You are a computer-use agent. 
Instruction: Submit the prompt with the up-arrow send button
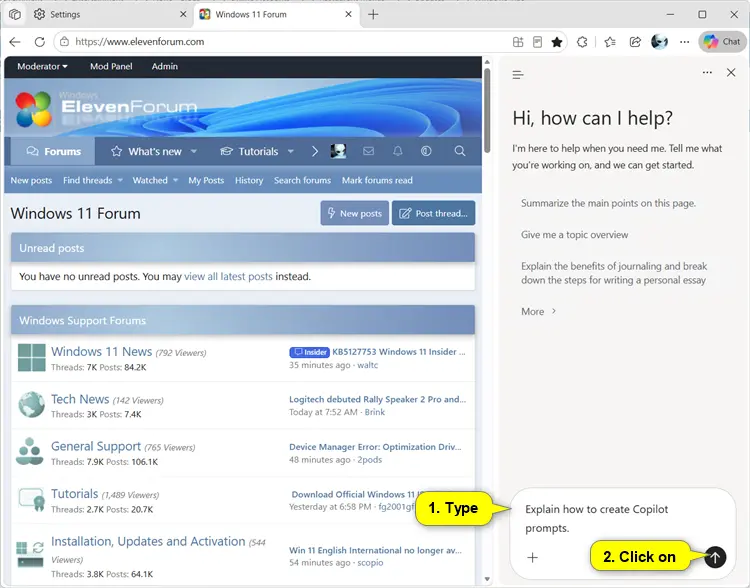coord(715,557)
